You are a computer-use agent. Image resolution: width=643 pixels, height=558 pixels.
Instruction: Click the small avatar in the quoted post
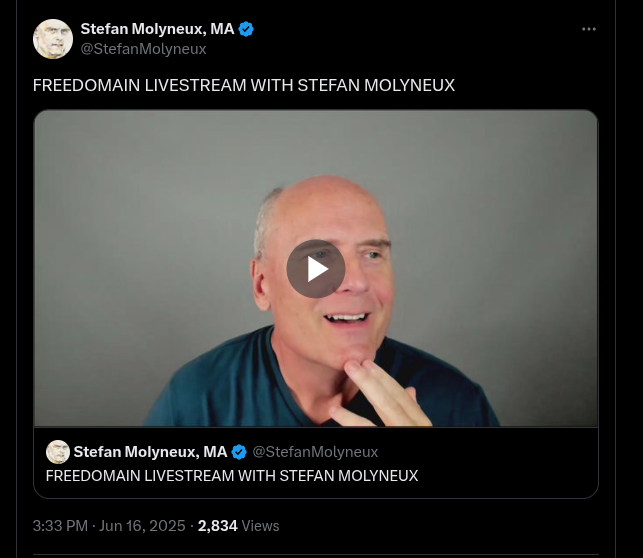click(58, 452)
